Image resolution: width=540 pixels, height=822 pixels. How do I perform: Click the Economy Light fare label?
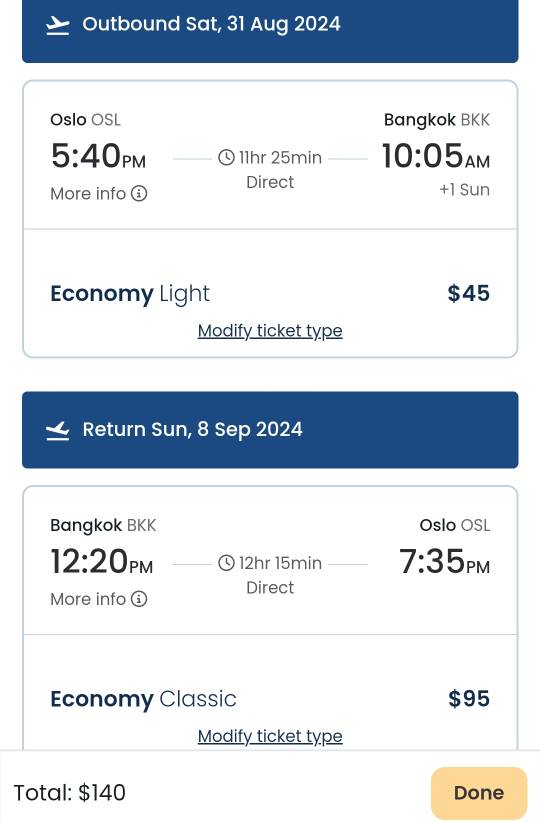point(130,294)
